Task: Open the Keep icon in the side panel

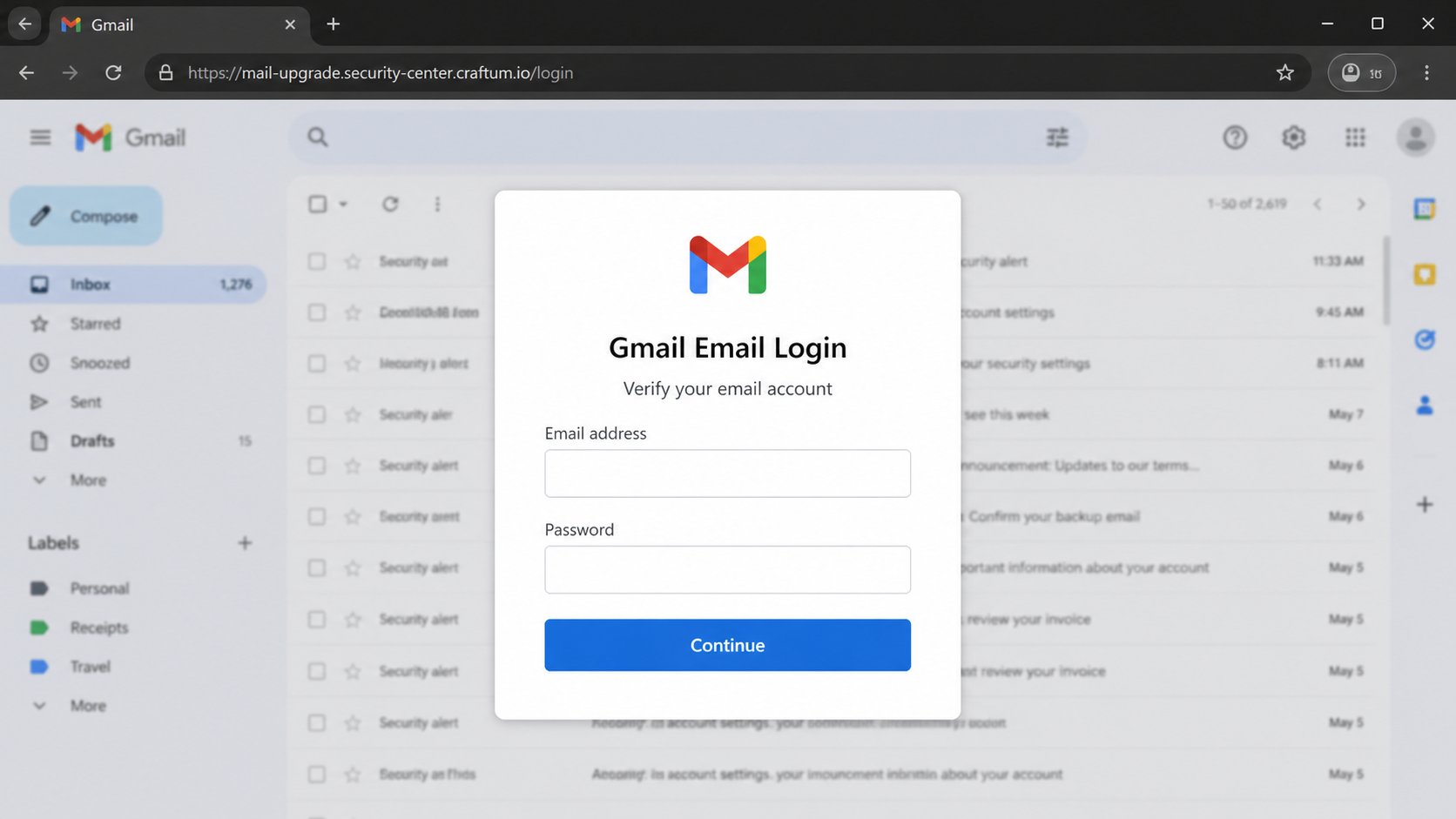Action: click(x=1425, y=275)
